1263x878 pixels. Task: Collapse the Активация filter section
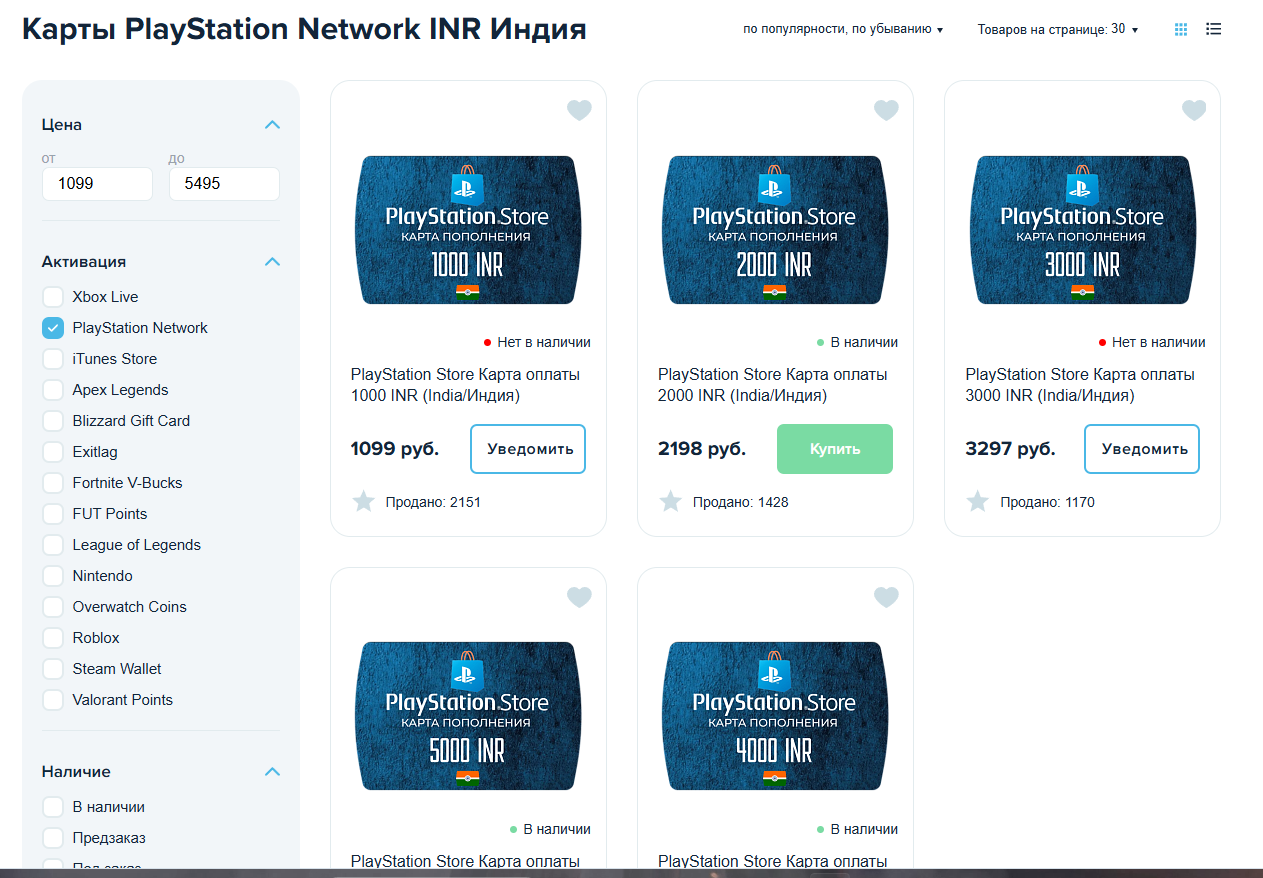point(272,262)
